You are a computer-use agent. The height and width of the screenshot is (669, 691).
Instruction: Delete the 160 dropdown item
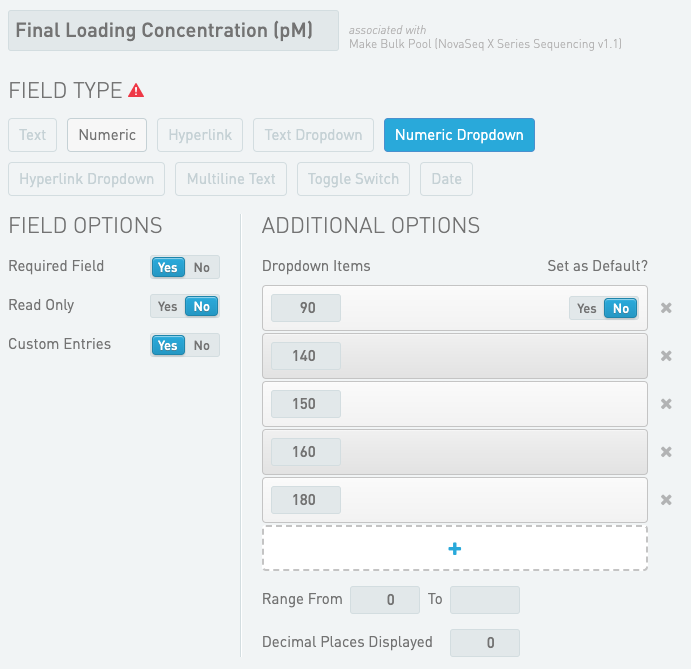(666, 452)
